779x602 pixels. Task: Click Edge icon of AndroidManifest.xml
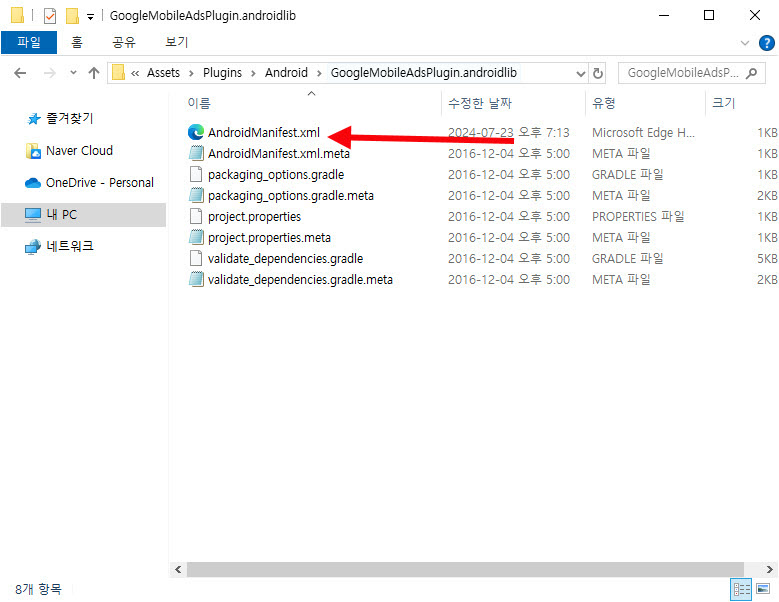tap(196, 132)
